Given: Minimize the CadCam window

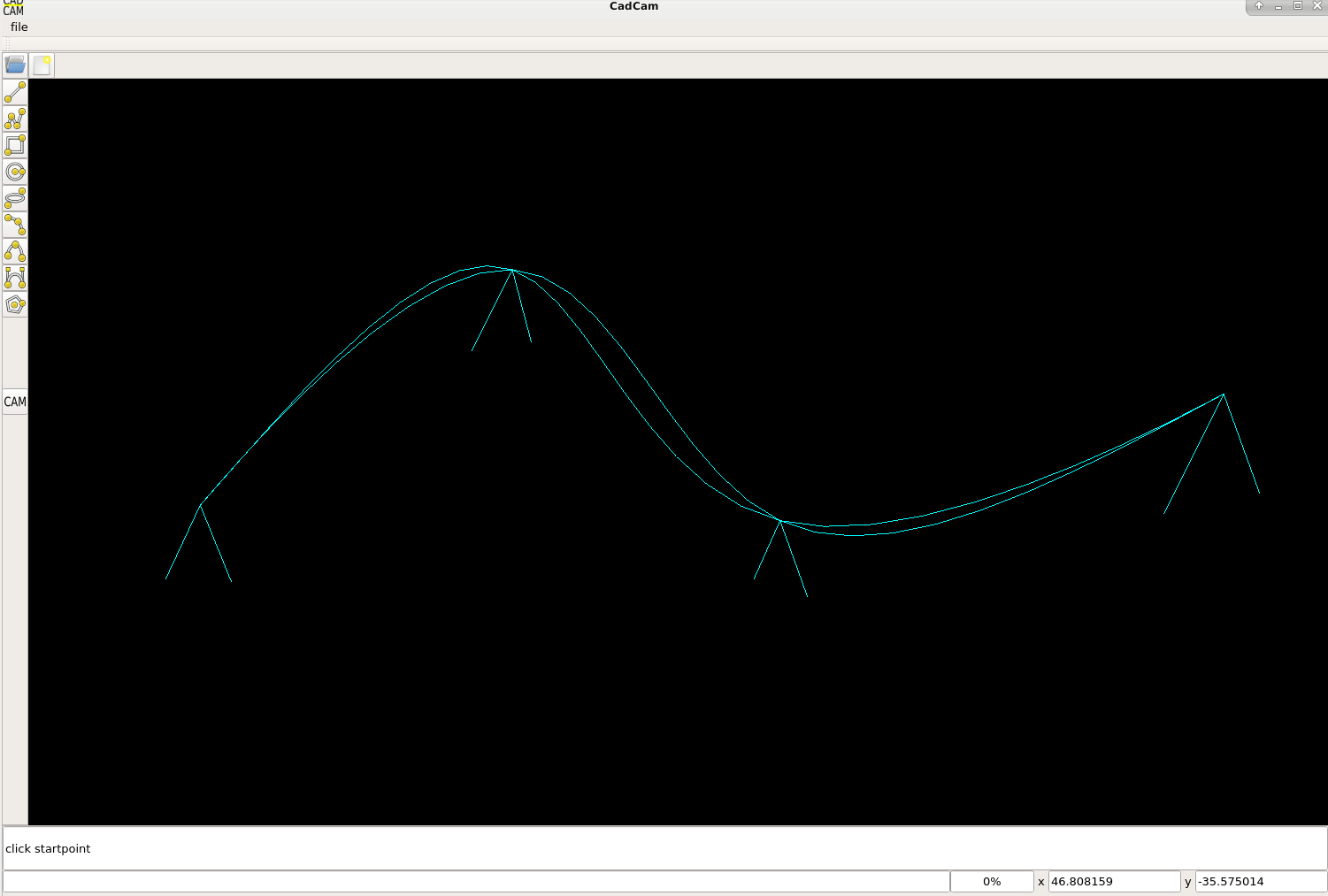Looking at the screenshot, I should (1278, 6).
